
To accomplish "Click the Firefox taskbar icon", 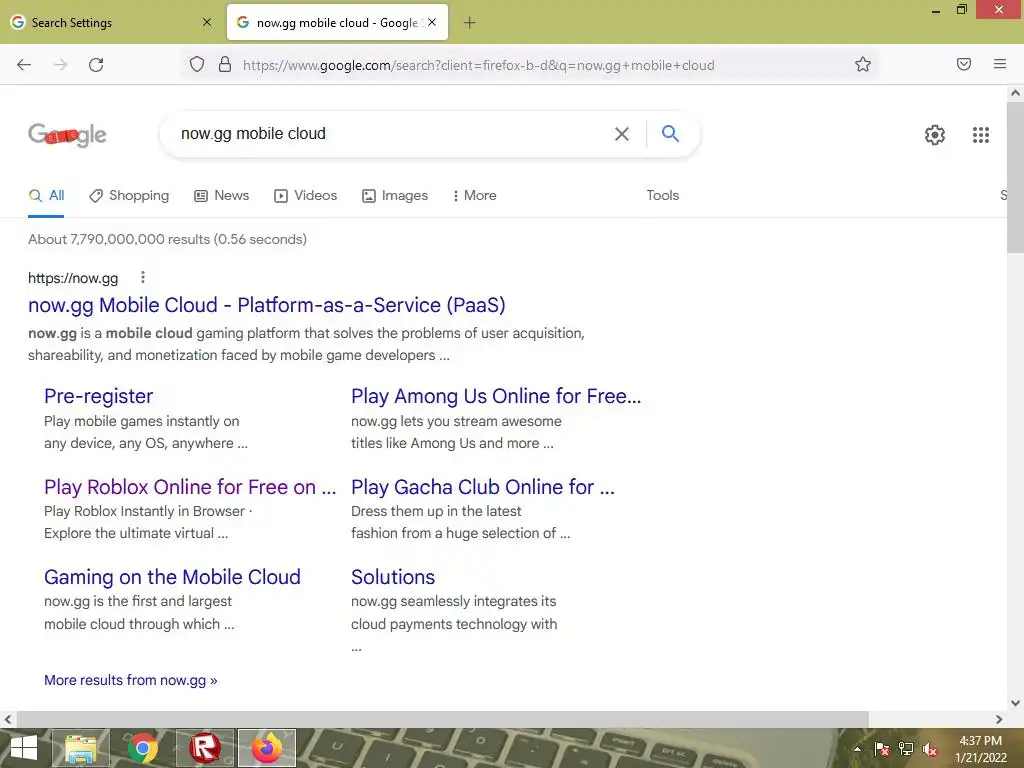I will click(x=266, y=748).
